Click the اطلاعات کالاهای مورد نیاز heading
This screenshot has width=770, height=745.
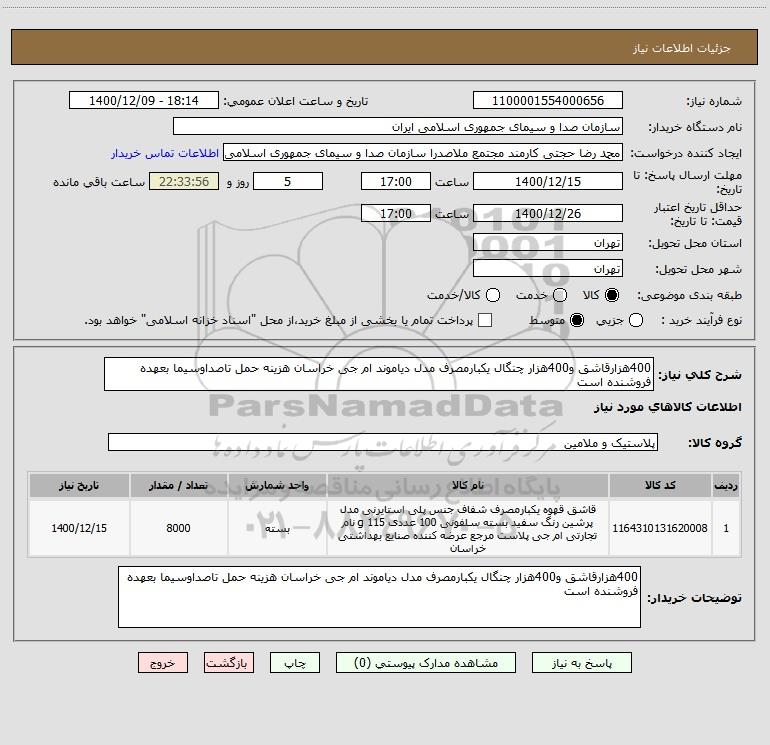pyautogui.click(x=667, y=407)
